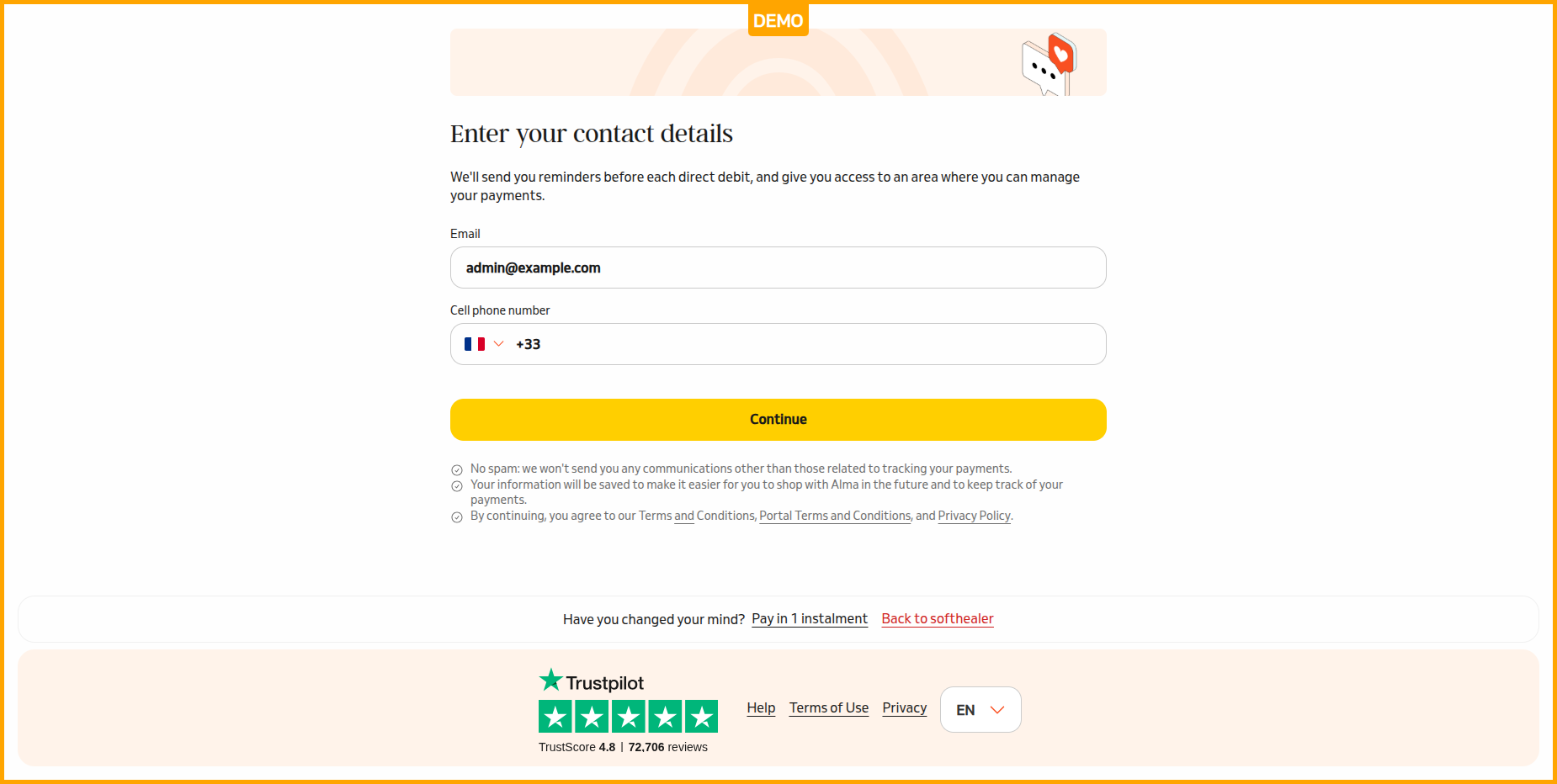
Task: Open the Privacy Policy link
Action: coord(974,516)
